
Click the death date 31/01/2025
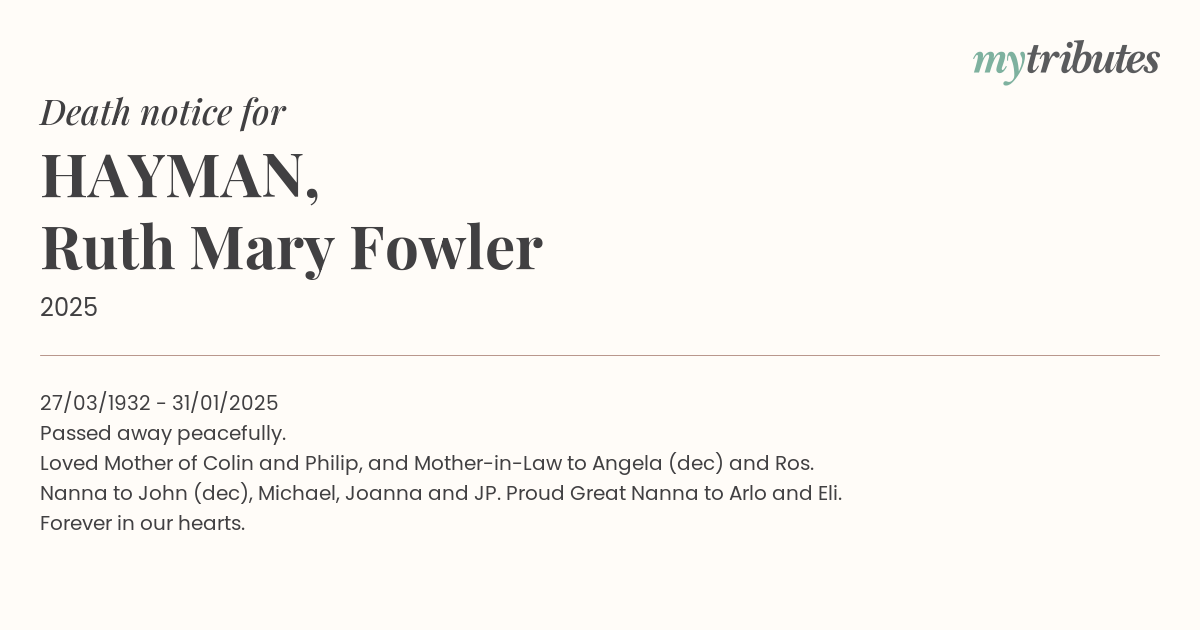[x=225, y=403]
